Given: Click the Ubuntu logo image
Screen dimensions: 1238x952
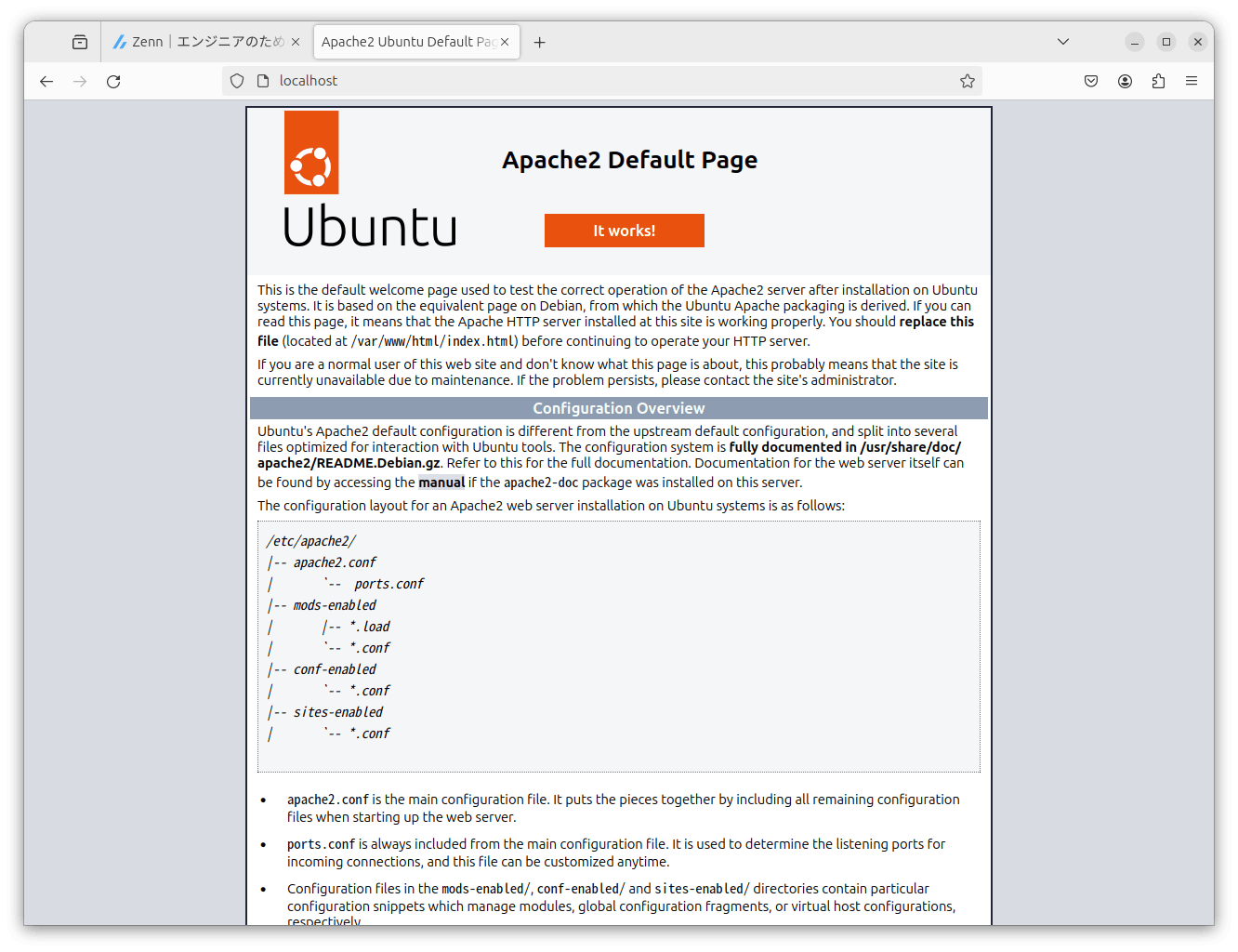Looking at the screenshot, I should pyautogui.click(x=369, y=179).
